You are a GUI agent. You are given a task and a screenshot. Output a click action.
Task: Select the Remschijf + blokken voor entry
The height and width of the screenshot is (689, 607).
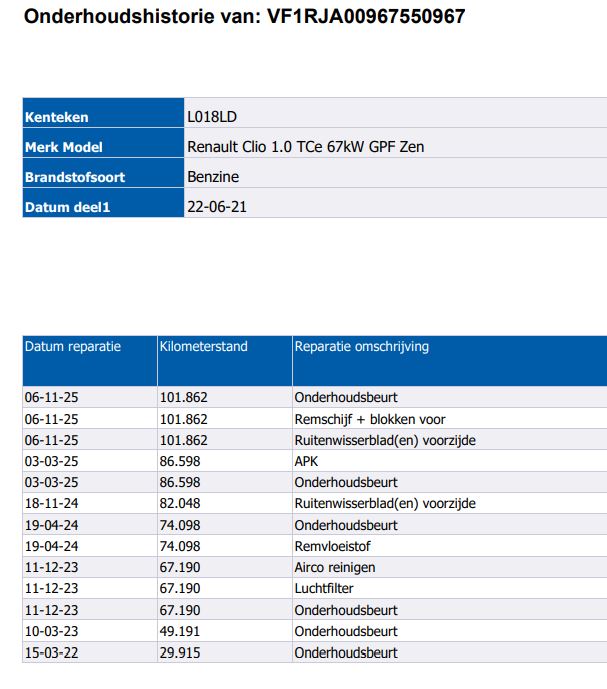[x=370, y=419]
